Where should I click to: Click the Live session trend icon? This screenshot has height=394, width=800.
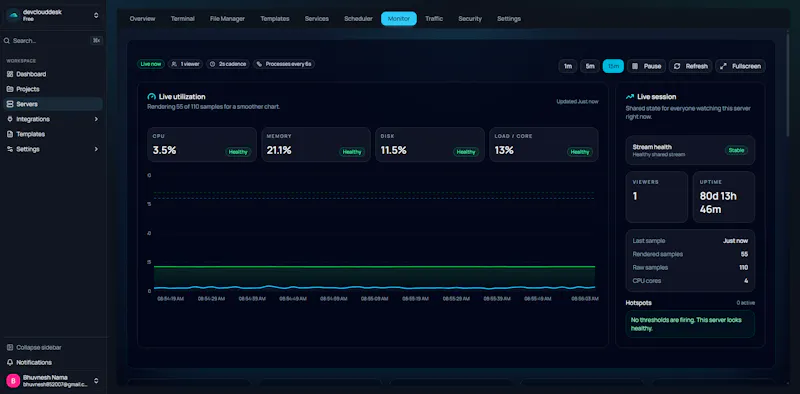[x=630, y=96]
